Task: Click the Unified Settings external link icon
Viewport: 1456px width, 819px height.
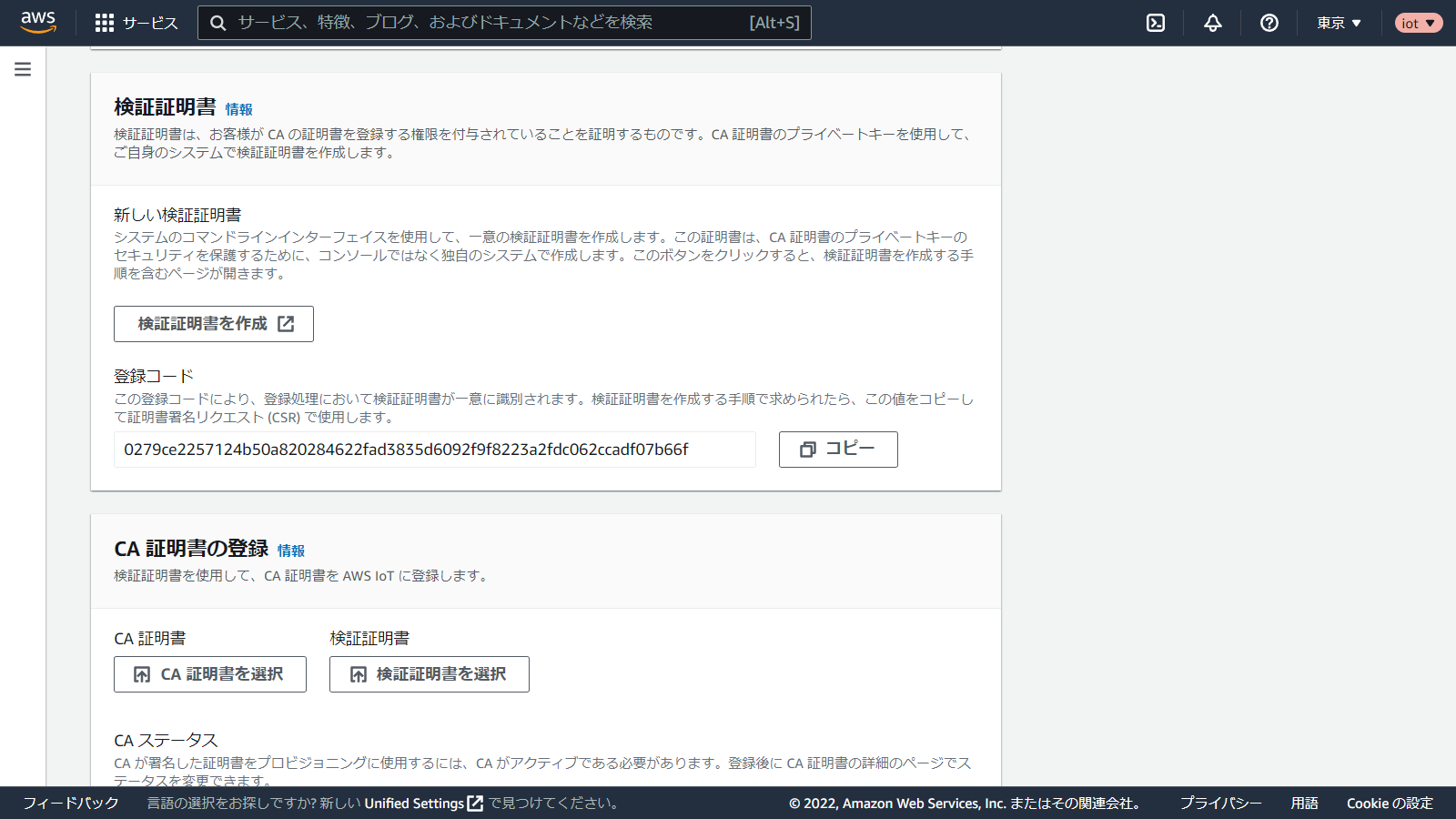Action: (475, 804)
